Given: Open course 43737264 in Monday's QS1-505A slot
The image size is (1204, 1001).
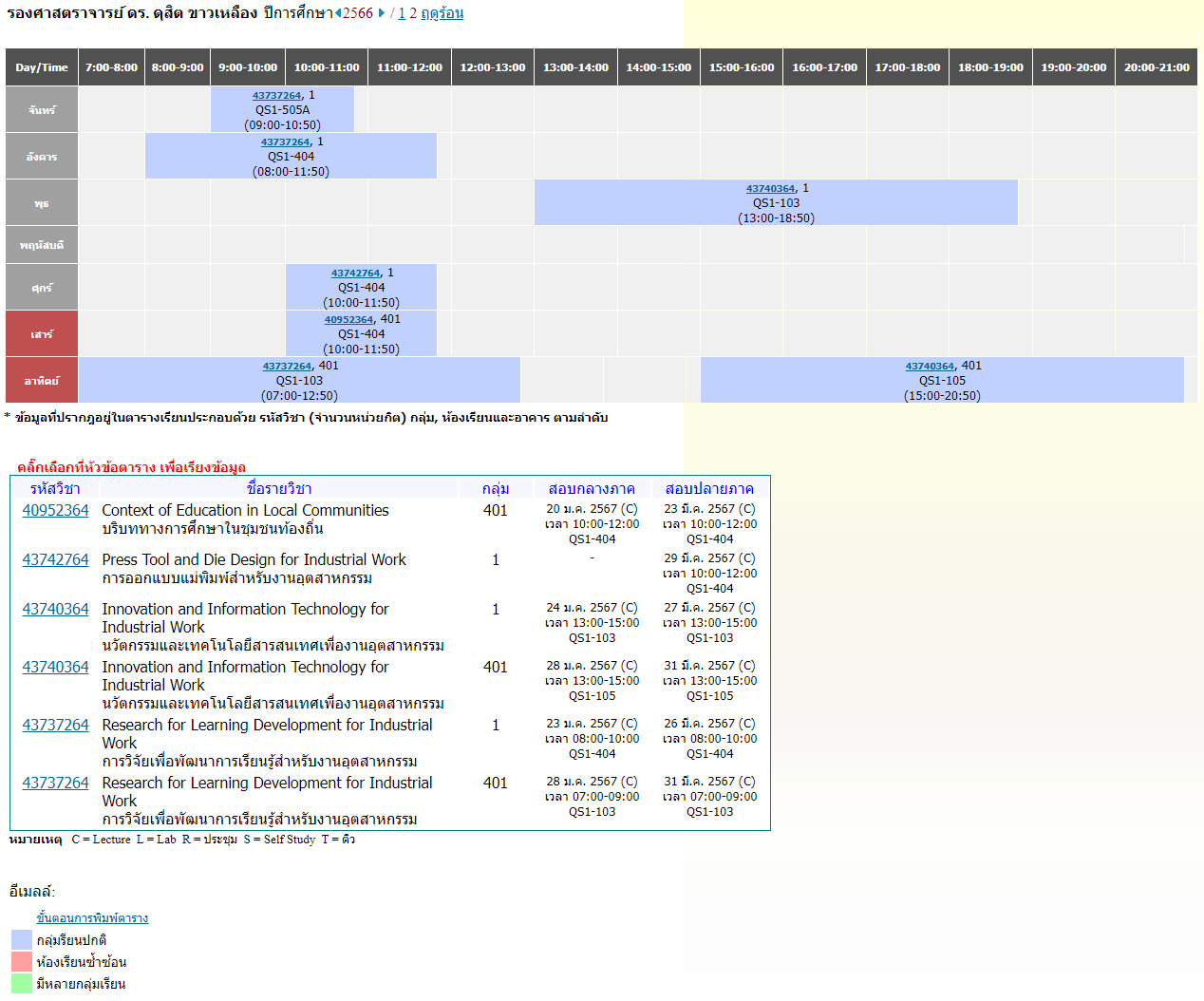Looking at the screenshot, I should tap(276, 96).
